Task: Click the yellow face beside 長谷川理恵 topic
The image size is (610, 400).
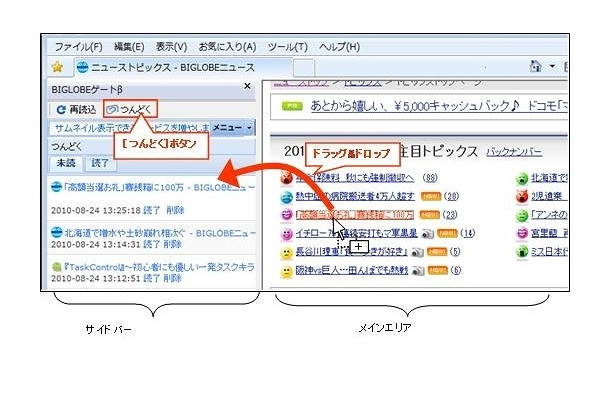Action: click(286, 252)
